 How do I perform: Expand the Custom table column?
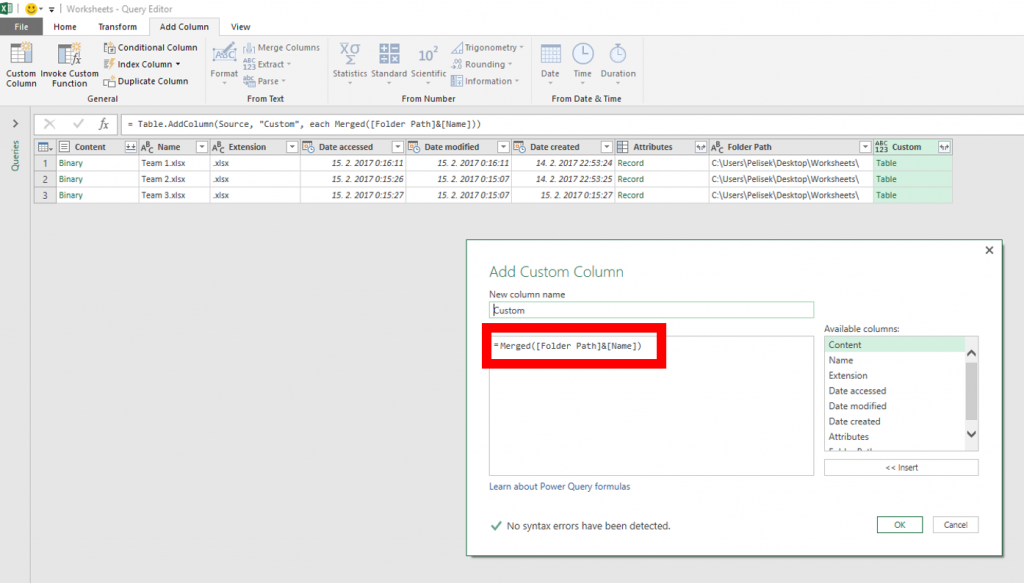click(944, 147)
